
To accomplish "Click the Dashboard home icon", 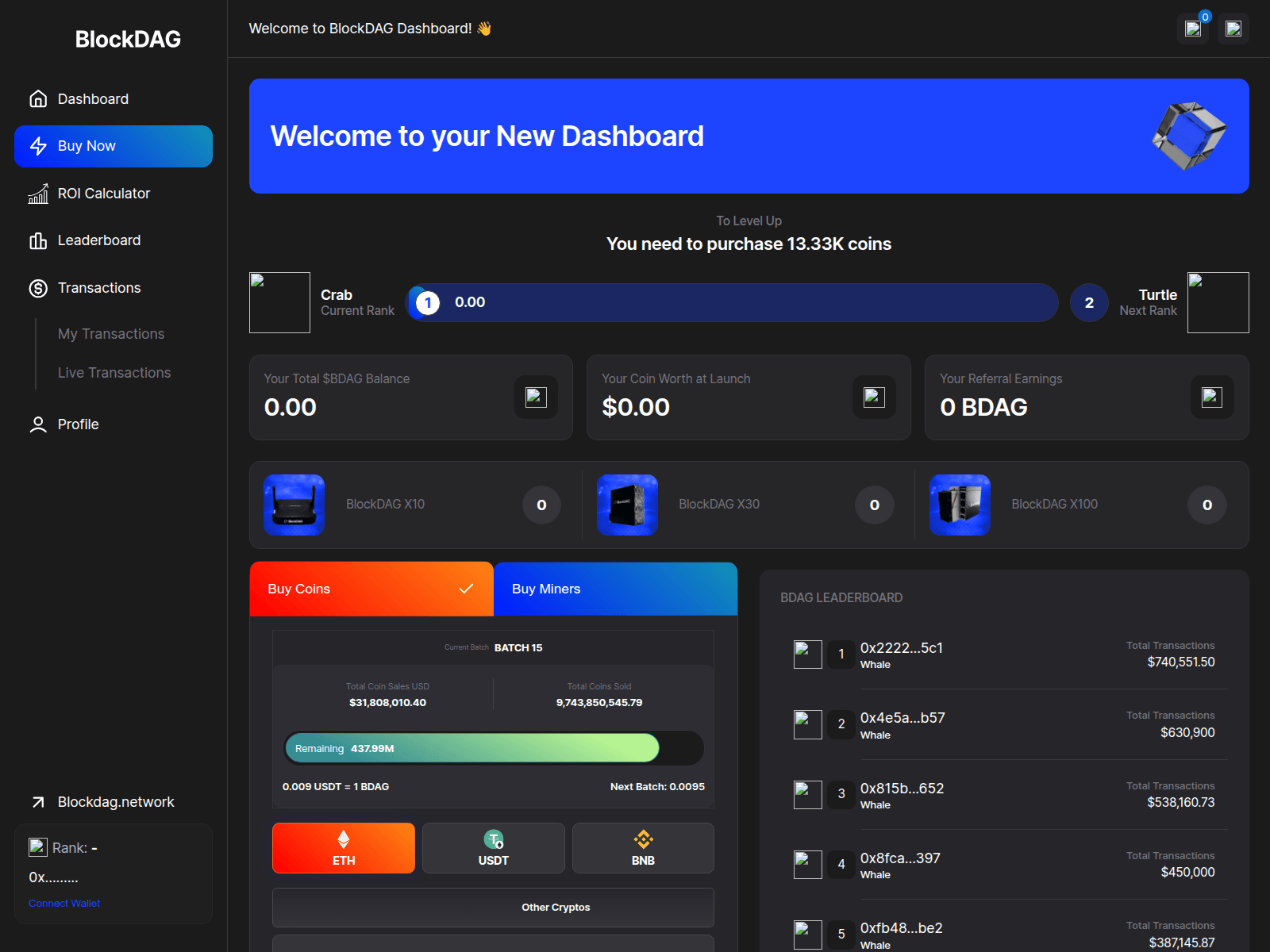I will (38, 99).
